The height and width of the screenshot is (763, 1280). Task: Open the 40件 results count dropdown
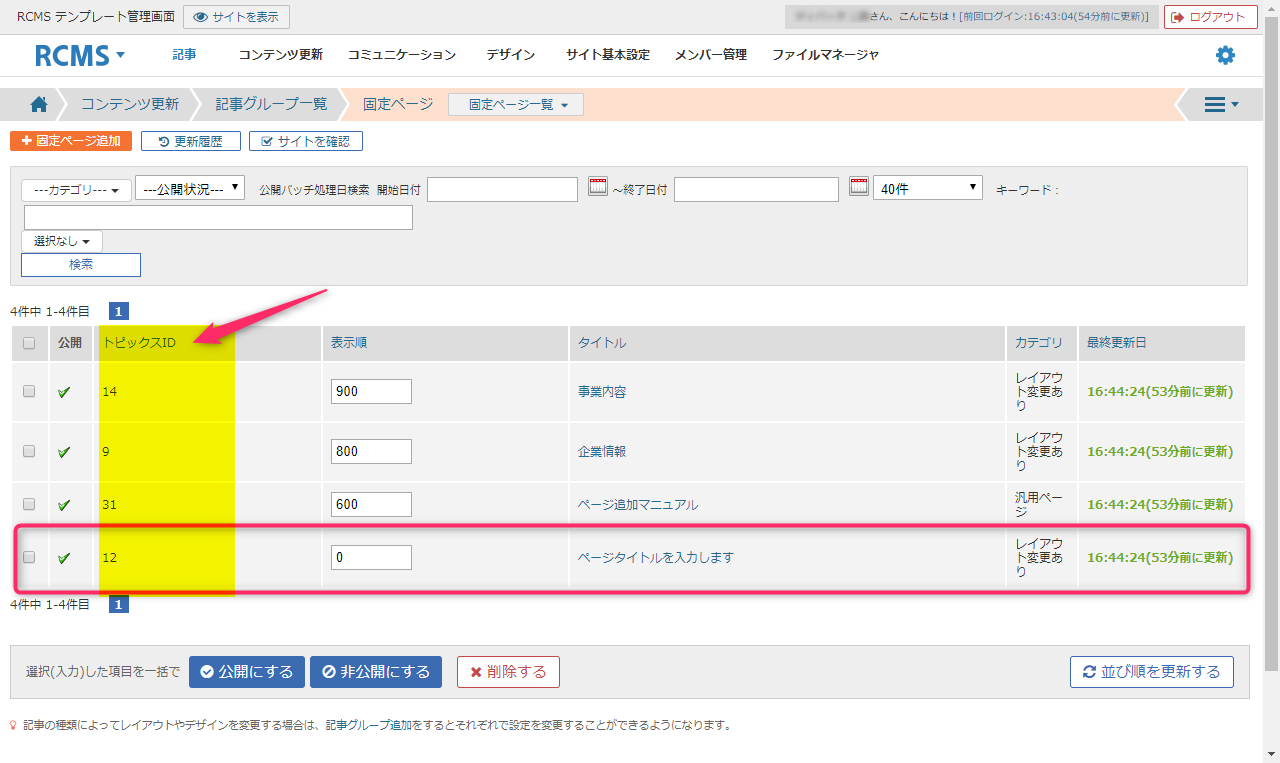[x=927, y=188]
